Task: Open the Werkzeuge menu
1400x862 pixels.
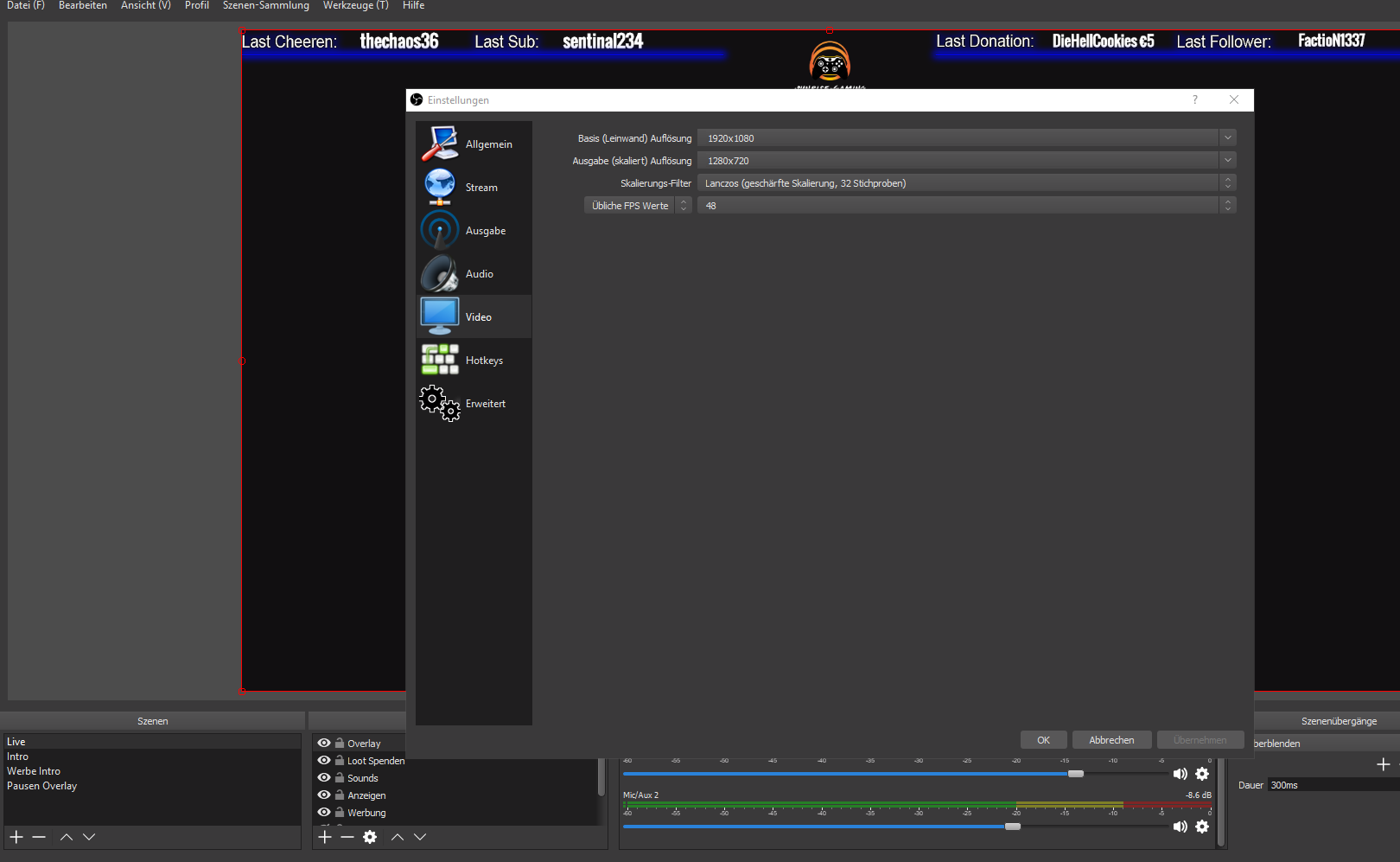Action: pyautogui.click(x=355, y=6)
